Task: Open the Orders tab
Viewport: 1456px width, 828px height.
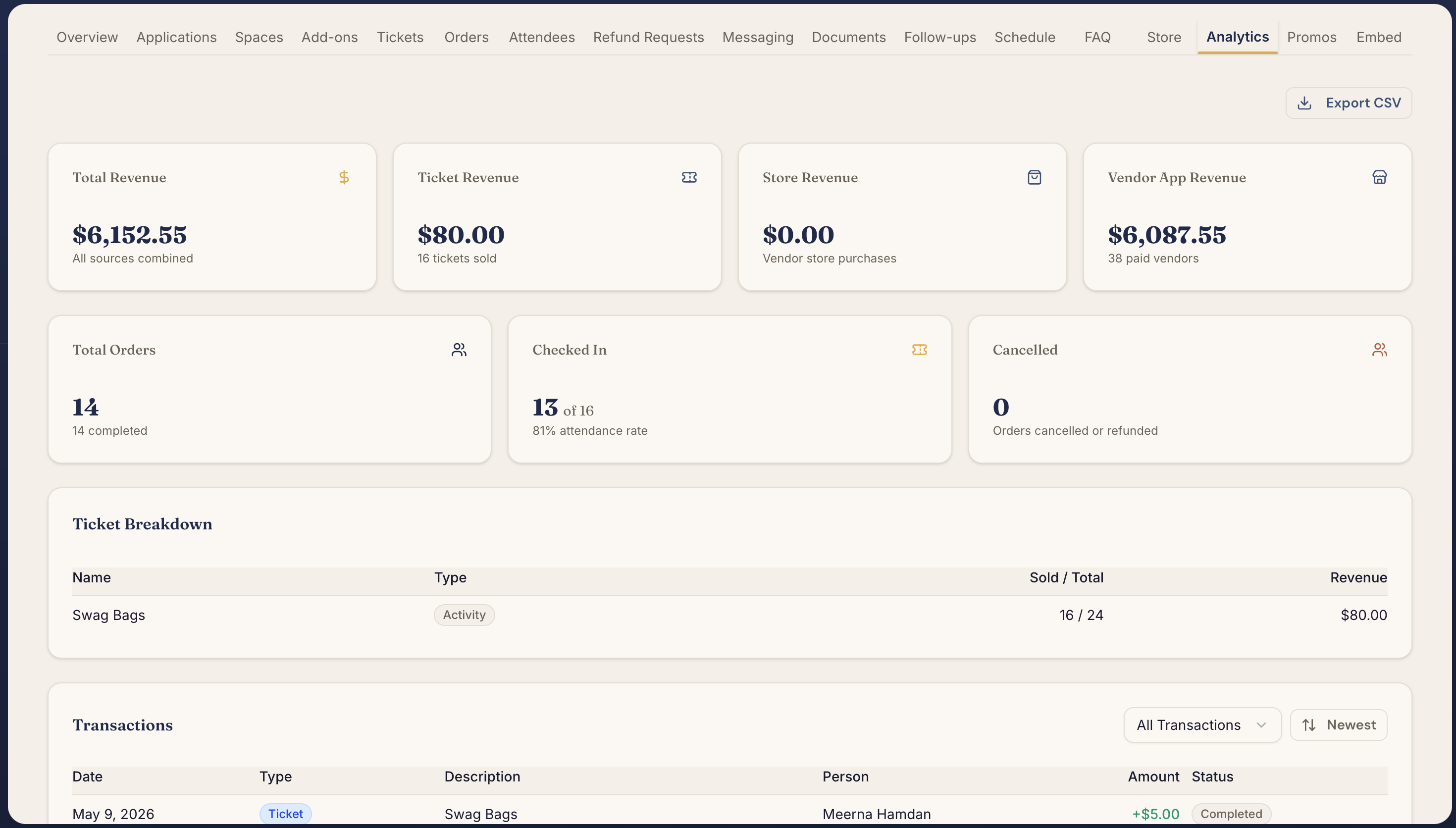Action: coord(466,38)
